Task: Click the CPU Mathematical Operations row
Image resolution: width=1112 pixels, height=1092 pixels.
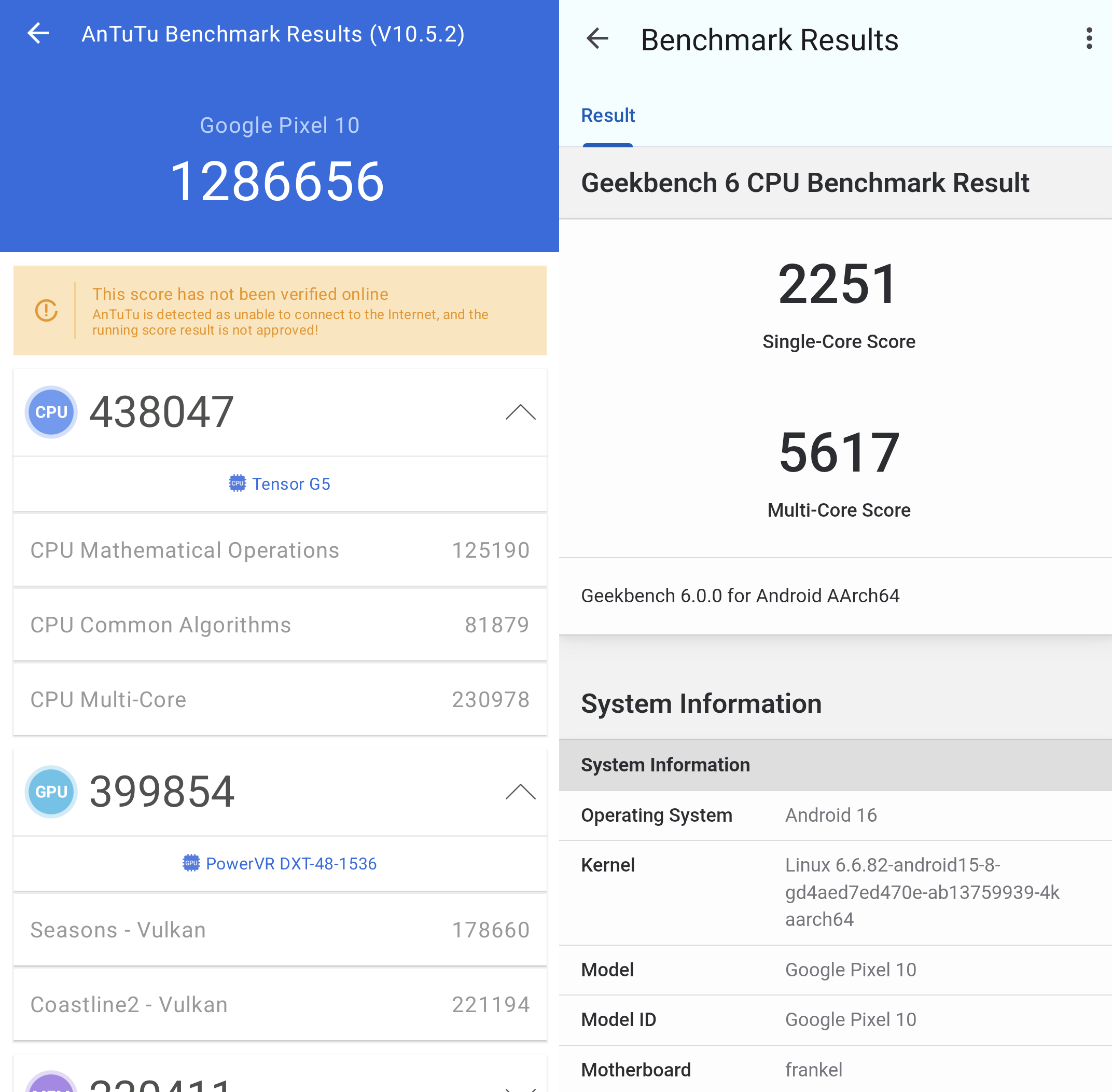Action: click(x=280, y=550)
